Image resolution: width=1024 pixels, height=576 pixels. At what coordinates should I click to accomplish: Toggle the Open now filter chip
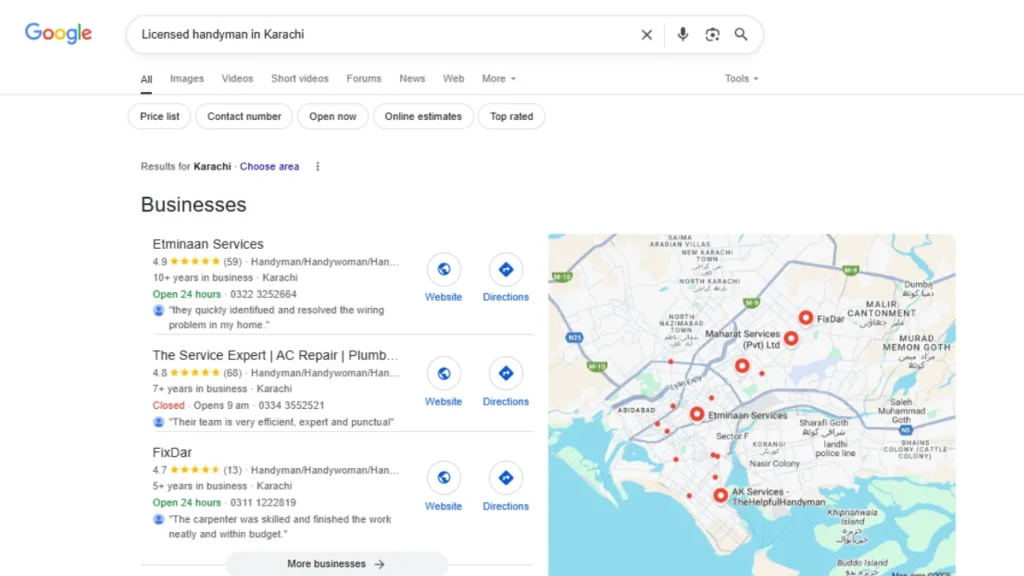(x=333, y=116)
